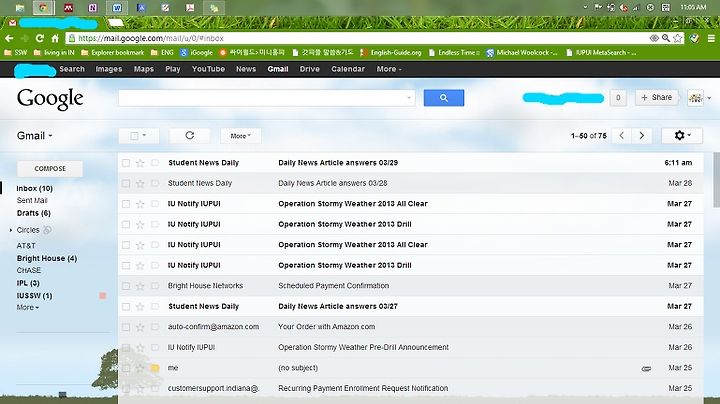Open More menu in the Google bar
Screen dimensions: 720x404
pos(389,69)
